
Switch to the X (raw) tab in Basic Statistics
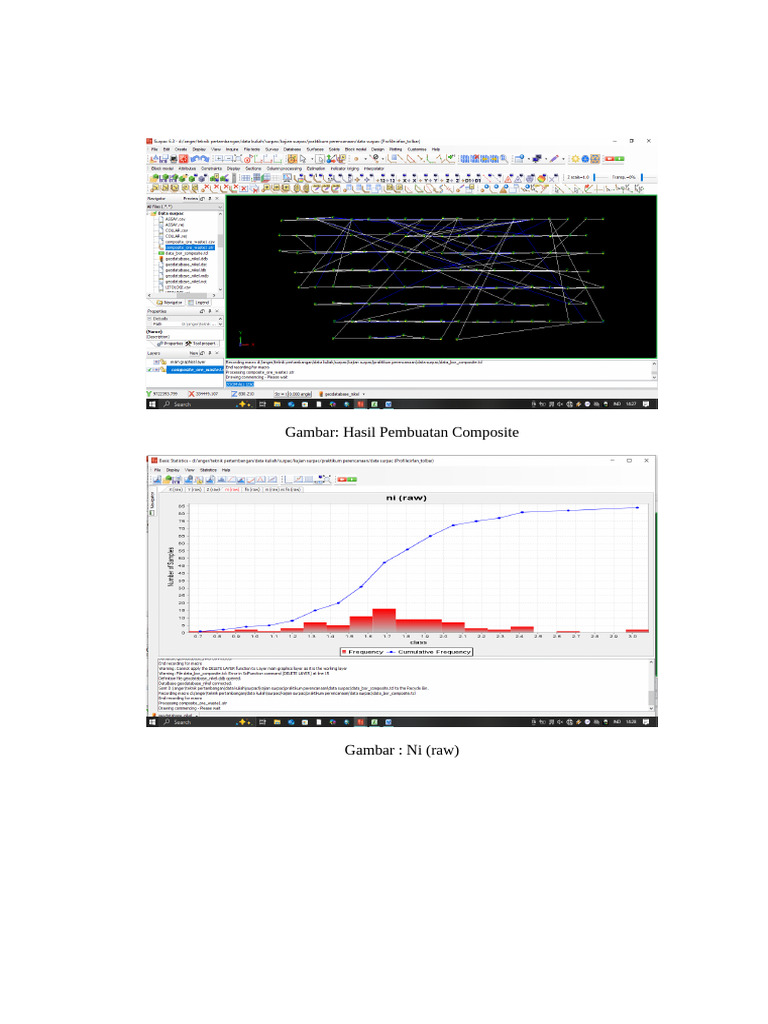(176, 489)
